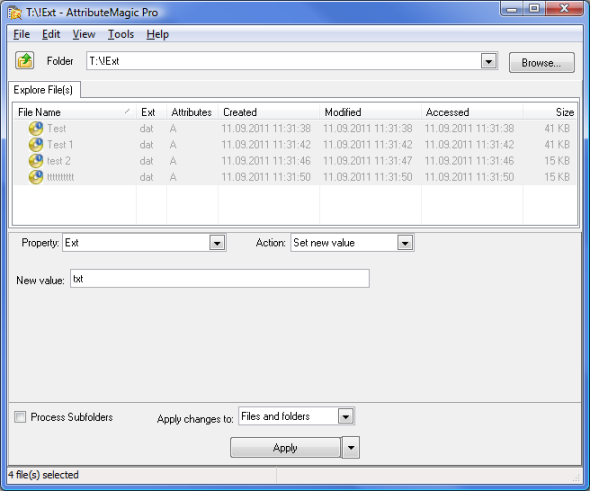Sort by the Accessed column header
The image size is (590, 491).
[x=472, y=112]
